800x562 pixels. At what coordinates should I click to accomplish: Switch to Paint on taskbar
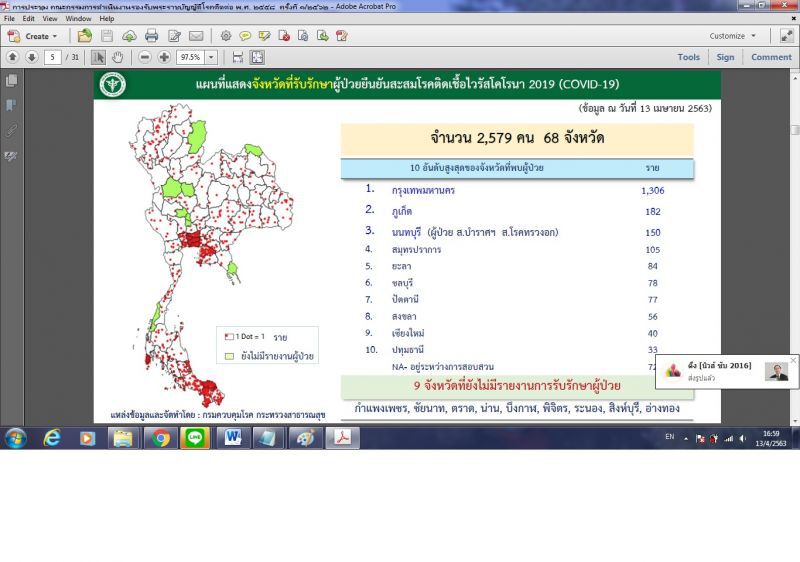(x=305, y=438)
